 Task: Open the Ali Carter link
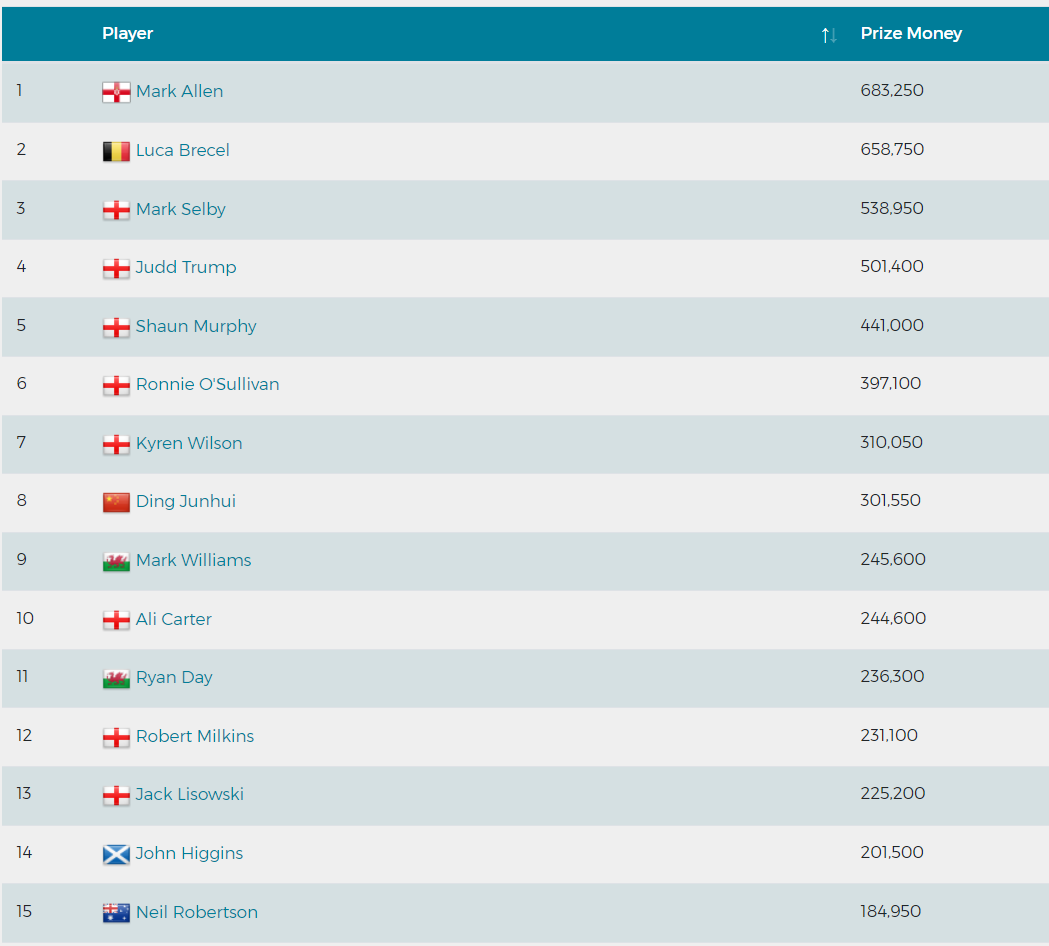(173, 619)
